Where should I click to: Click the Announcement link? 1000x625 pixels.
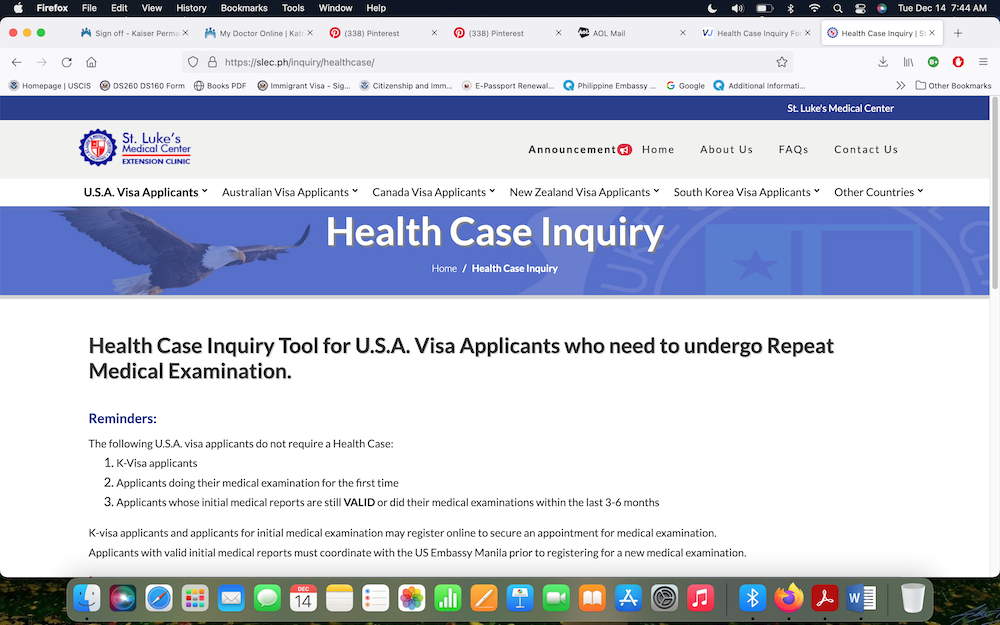click(x=580, y=149)
